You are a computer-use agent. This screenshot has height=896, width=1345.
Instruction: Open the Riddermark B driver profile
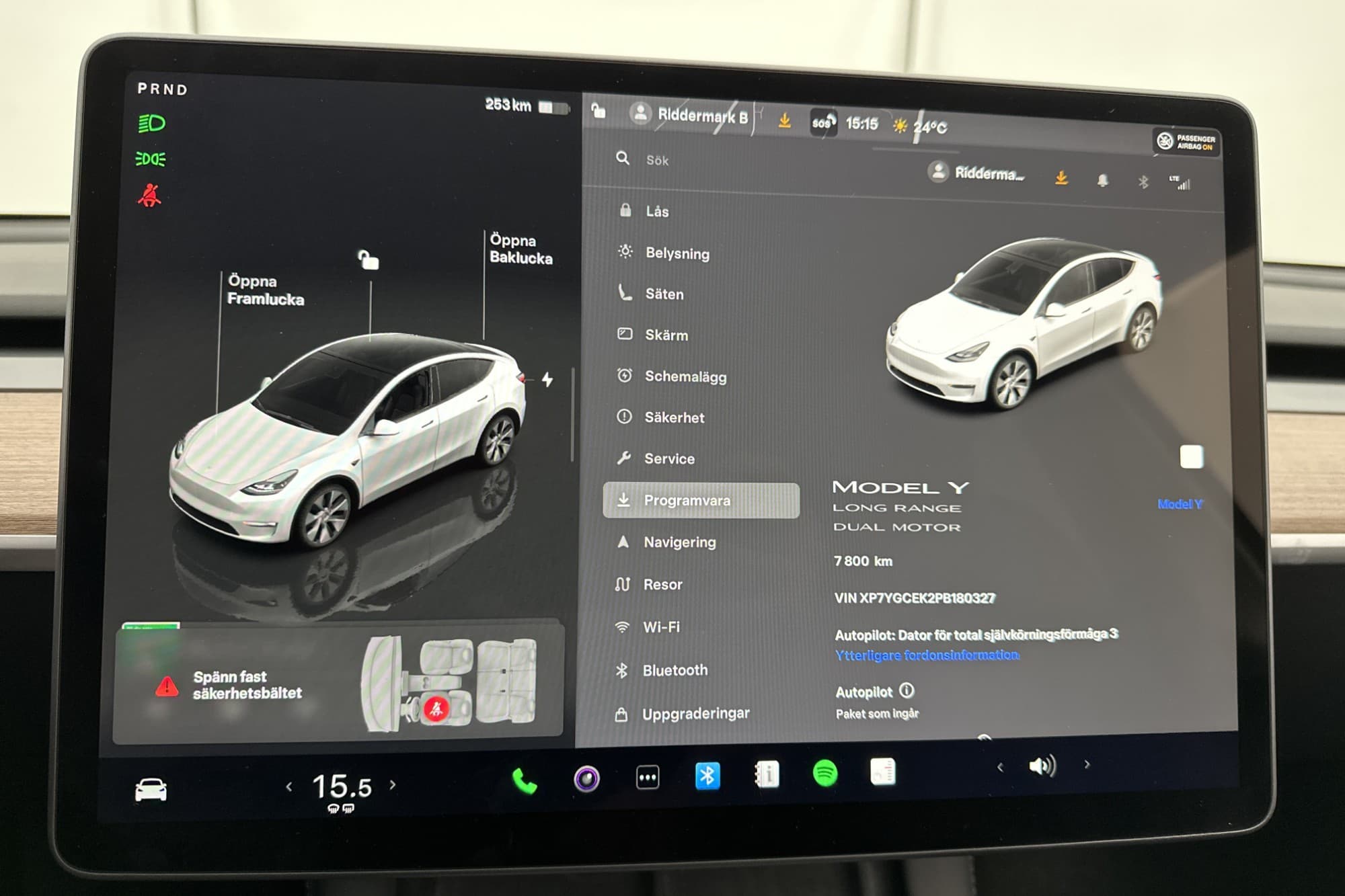pyautogui.click(x=690, y=114)
